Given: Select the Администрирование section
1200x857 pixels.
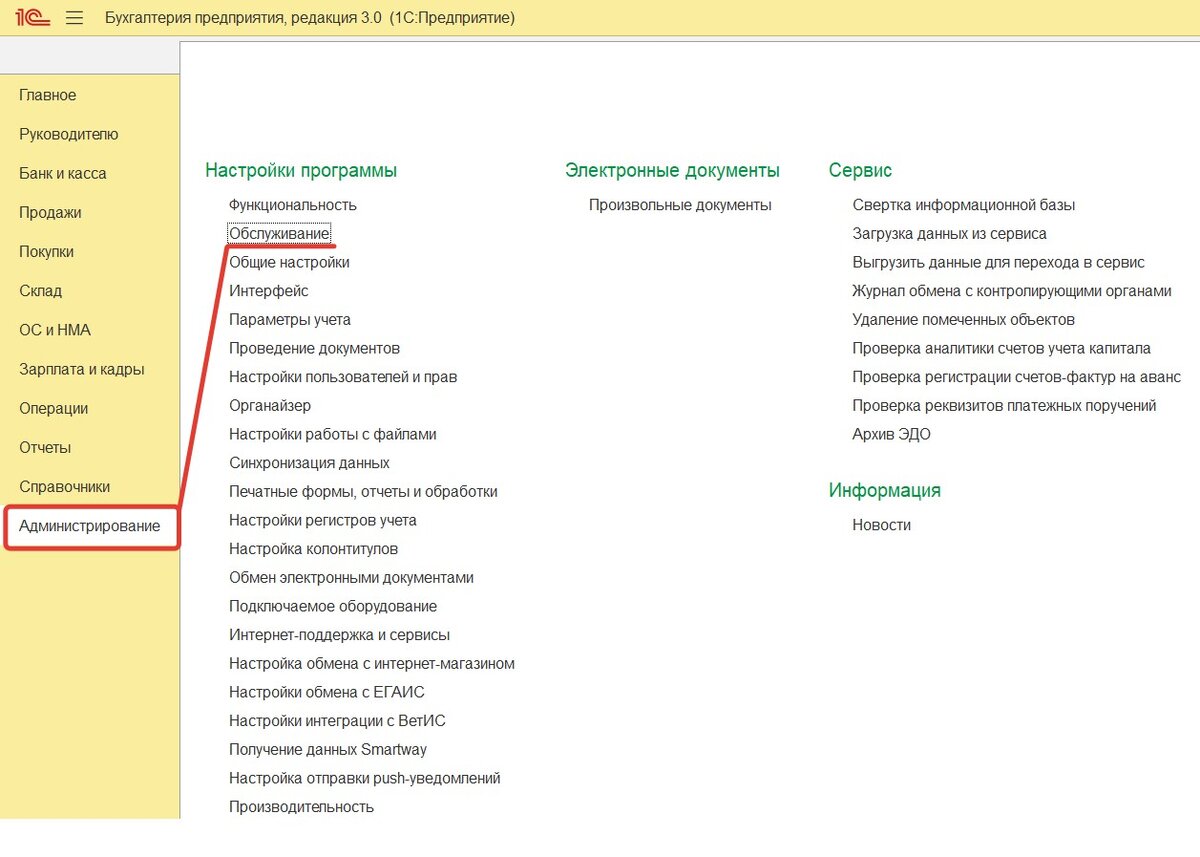Looking at the screenshot, I should (x=90, y=526).
